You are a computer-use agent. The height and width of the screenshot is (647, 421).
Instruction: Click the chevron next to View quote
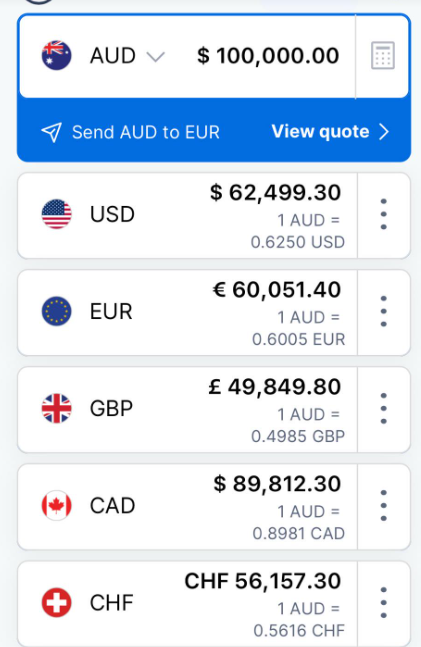click(384, 132)
